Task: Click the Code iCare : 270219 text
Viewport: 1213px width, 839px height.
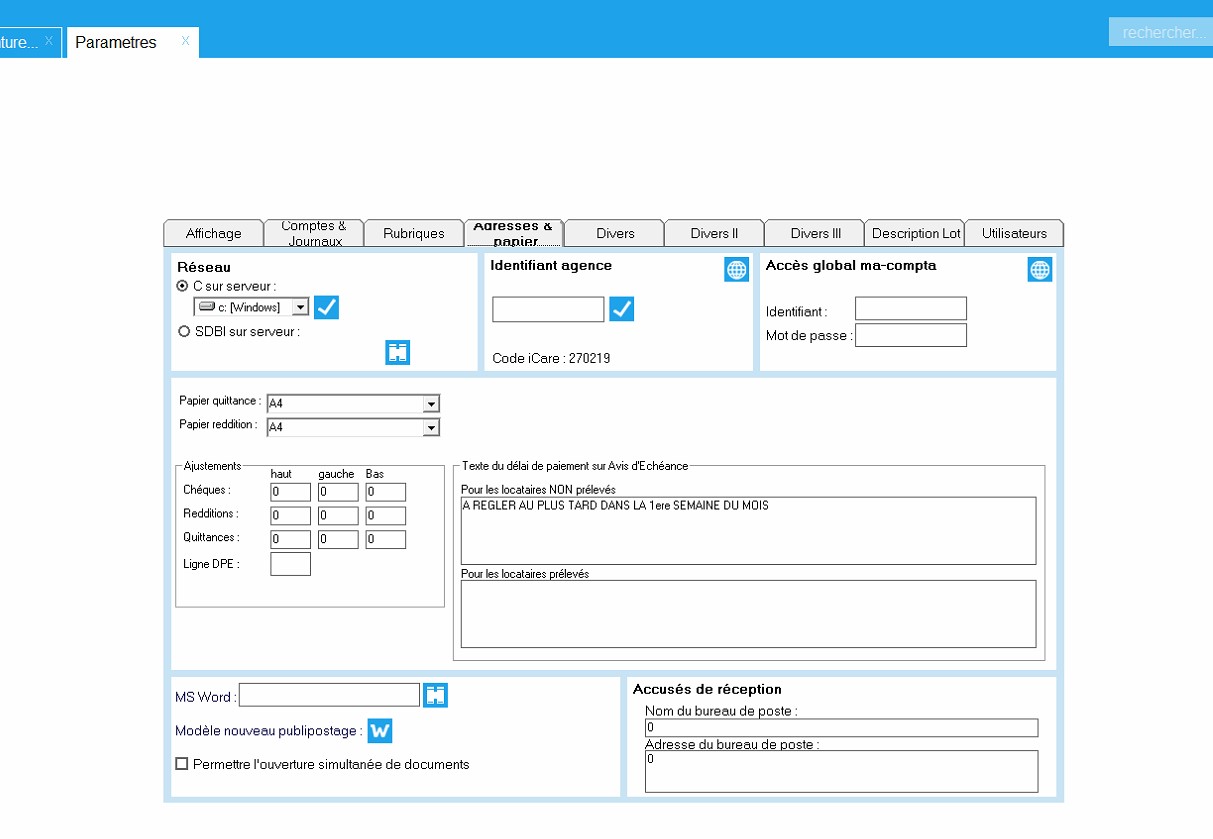Action: (x=551, y=358)
